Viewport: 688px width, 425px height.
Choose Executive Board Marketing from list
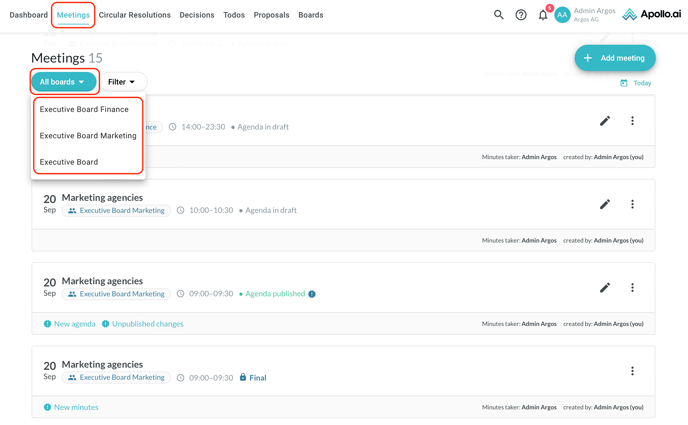pos(88,135)
